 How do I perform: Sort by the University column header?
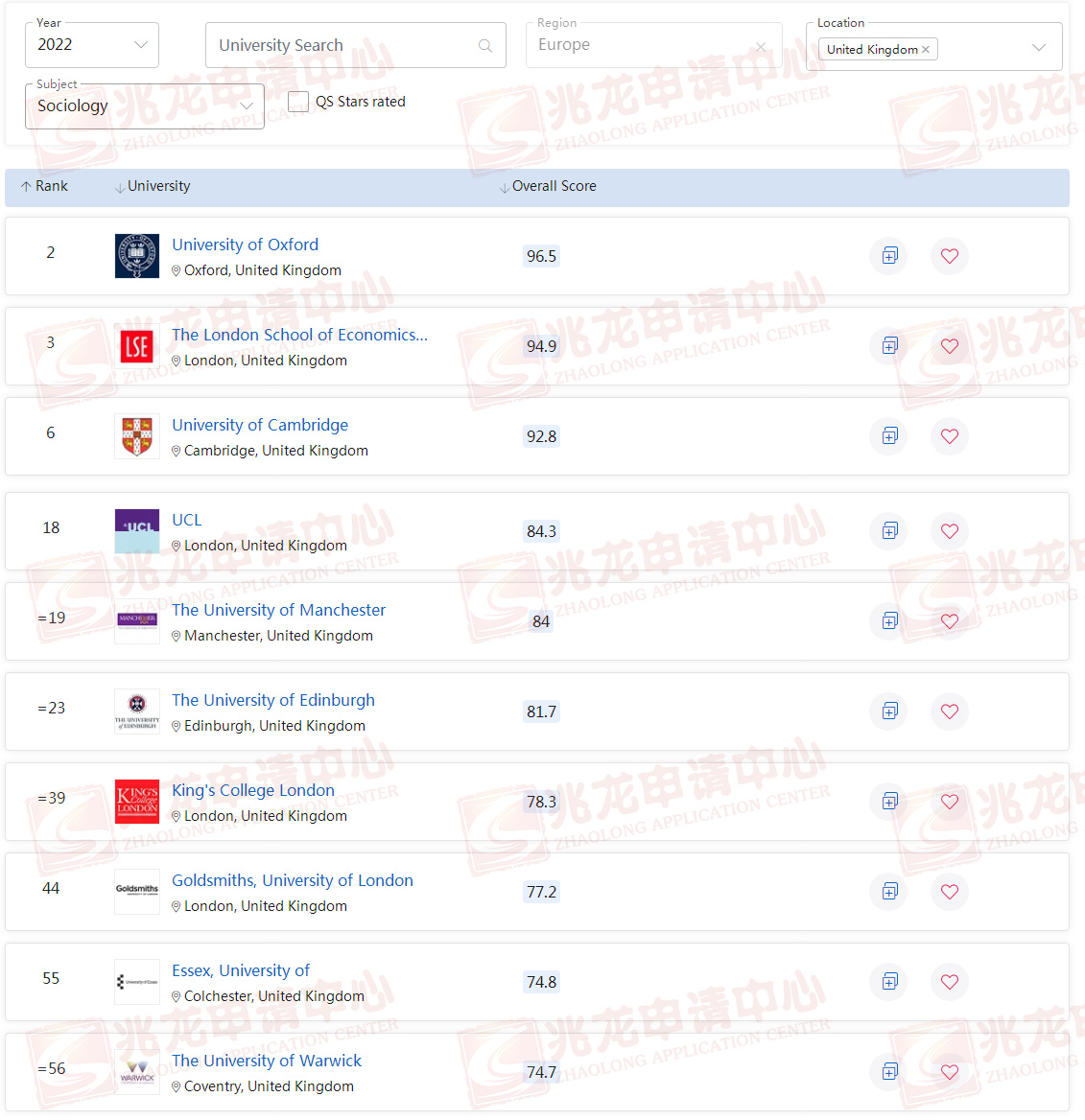pos(158,186)
